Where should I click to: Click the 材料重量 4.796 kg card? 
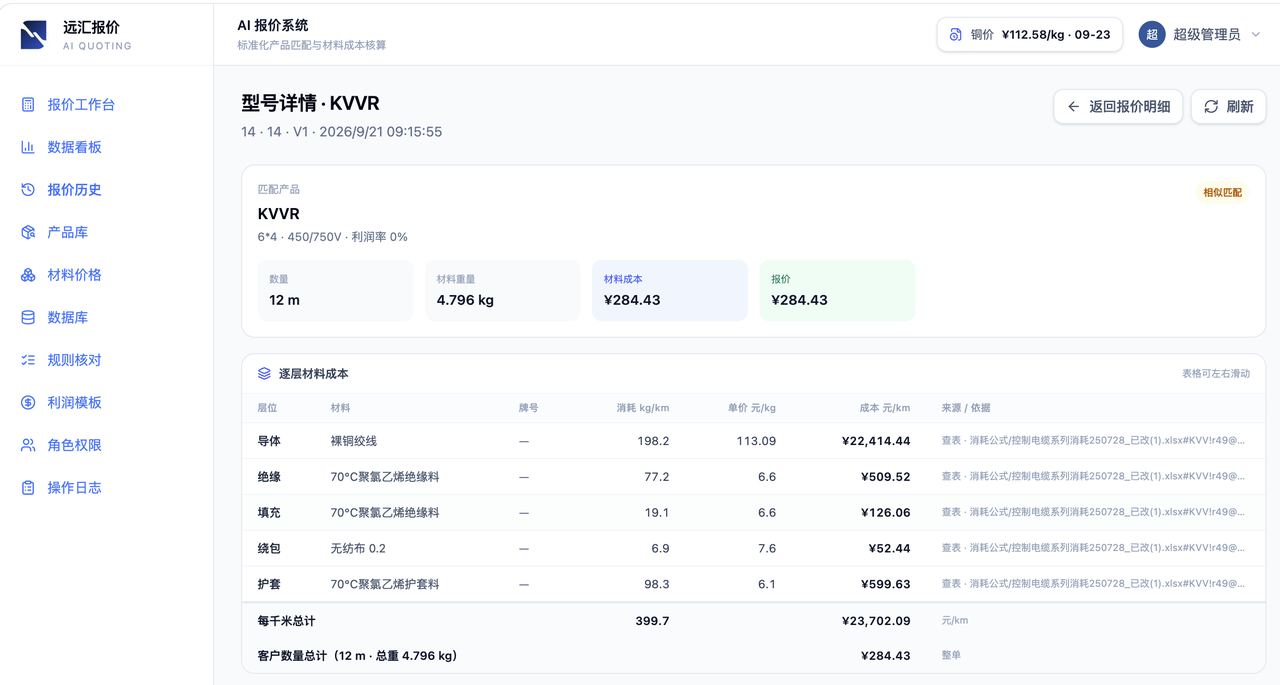tap(502, 291)
